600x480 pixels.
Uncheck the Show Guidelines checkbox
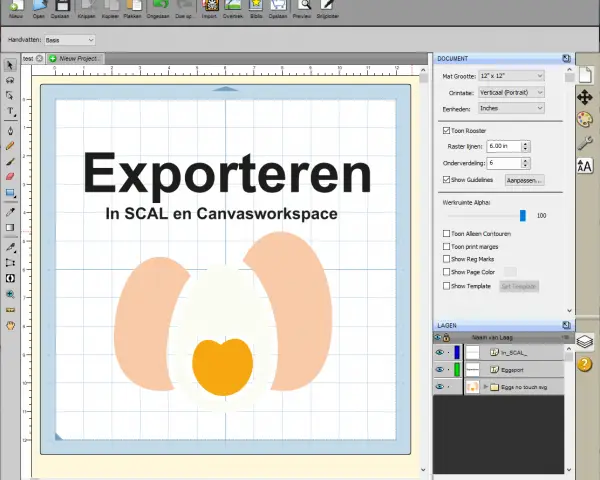446,180
